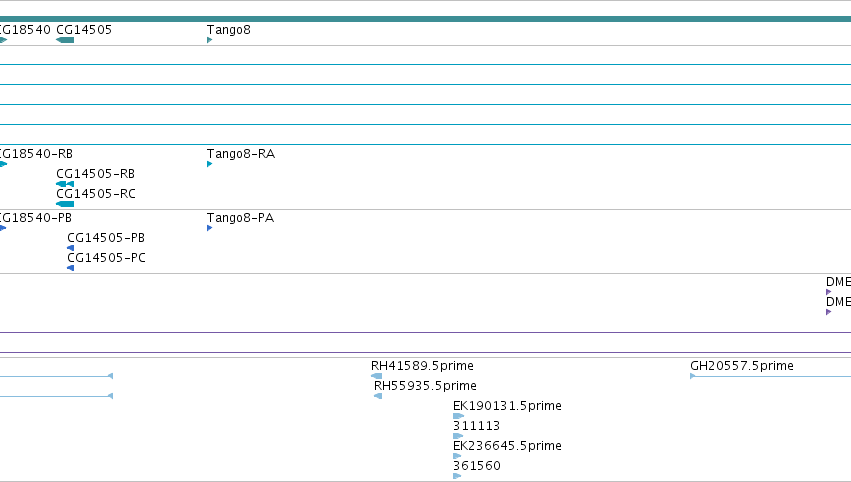
Task: Select the GH20557.5prime EST label
Action: pos(742,366)
